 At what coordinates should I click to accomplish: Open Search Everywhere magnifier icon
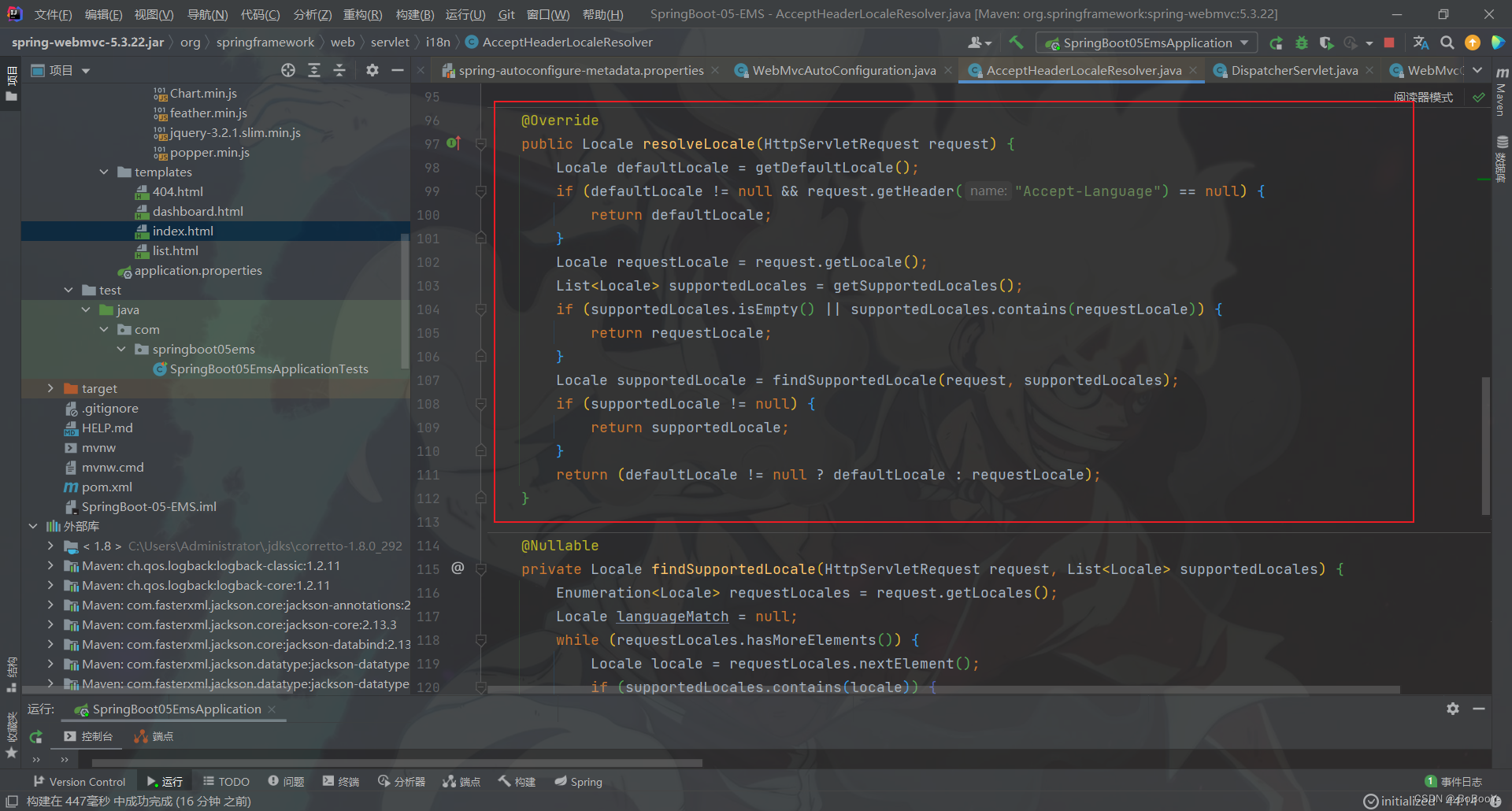1447,43
